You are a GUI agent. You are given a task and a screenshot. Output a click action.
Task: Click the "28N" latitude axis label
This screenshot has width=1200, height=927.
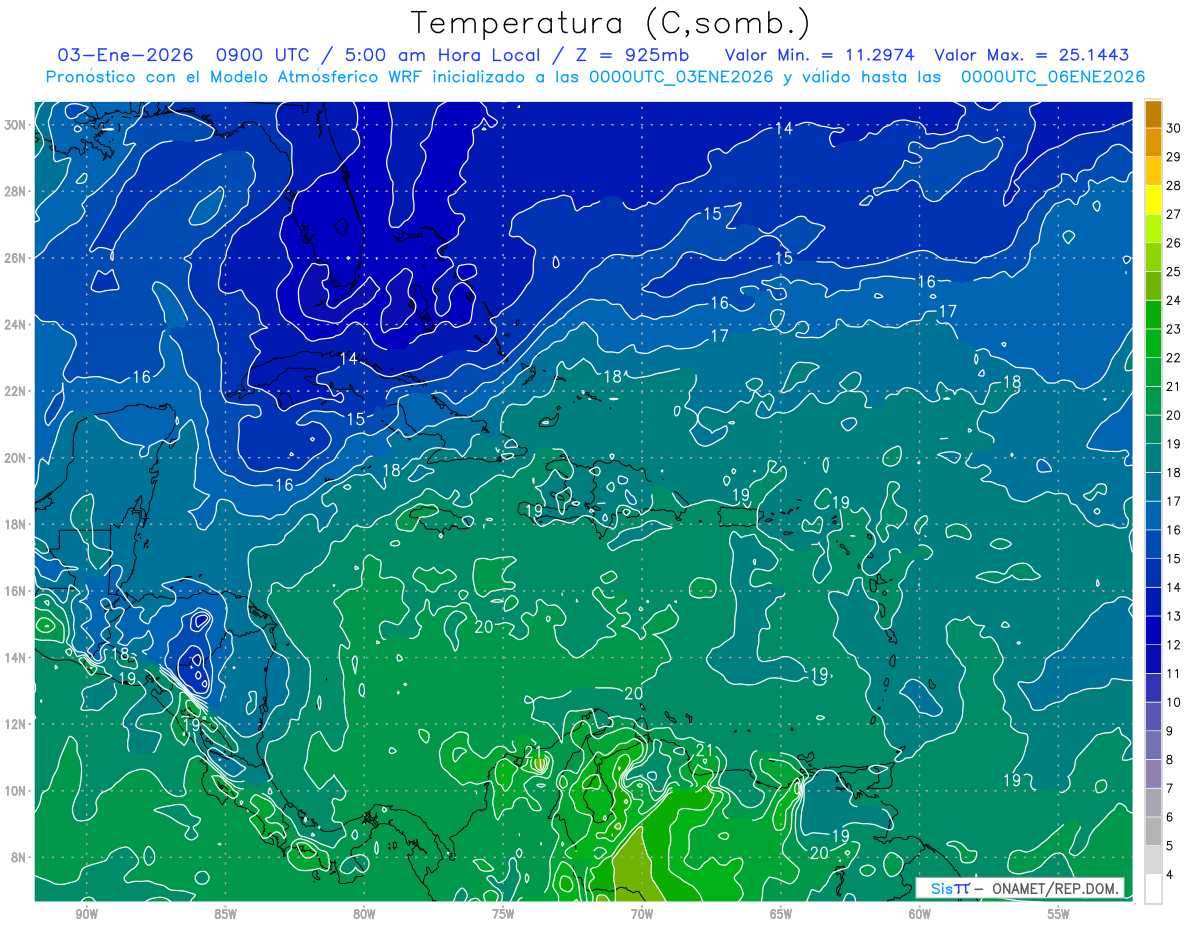[16, 191]
